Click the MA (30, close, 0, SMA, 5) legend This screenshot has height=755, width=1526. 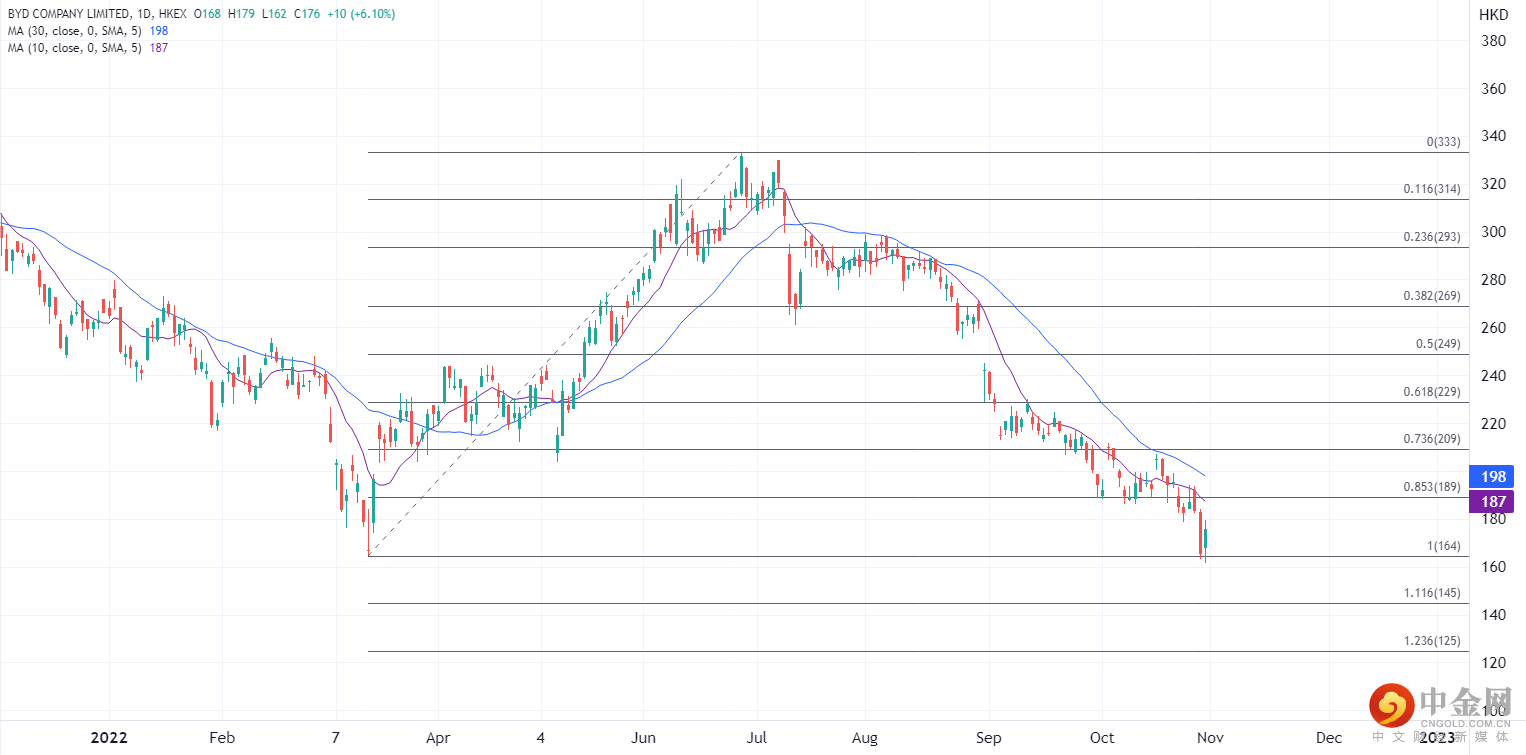[x=75, y=31]
